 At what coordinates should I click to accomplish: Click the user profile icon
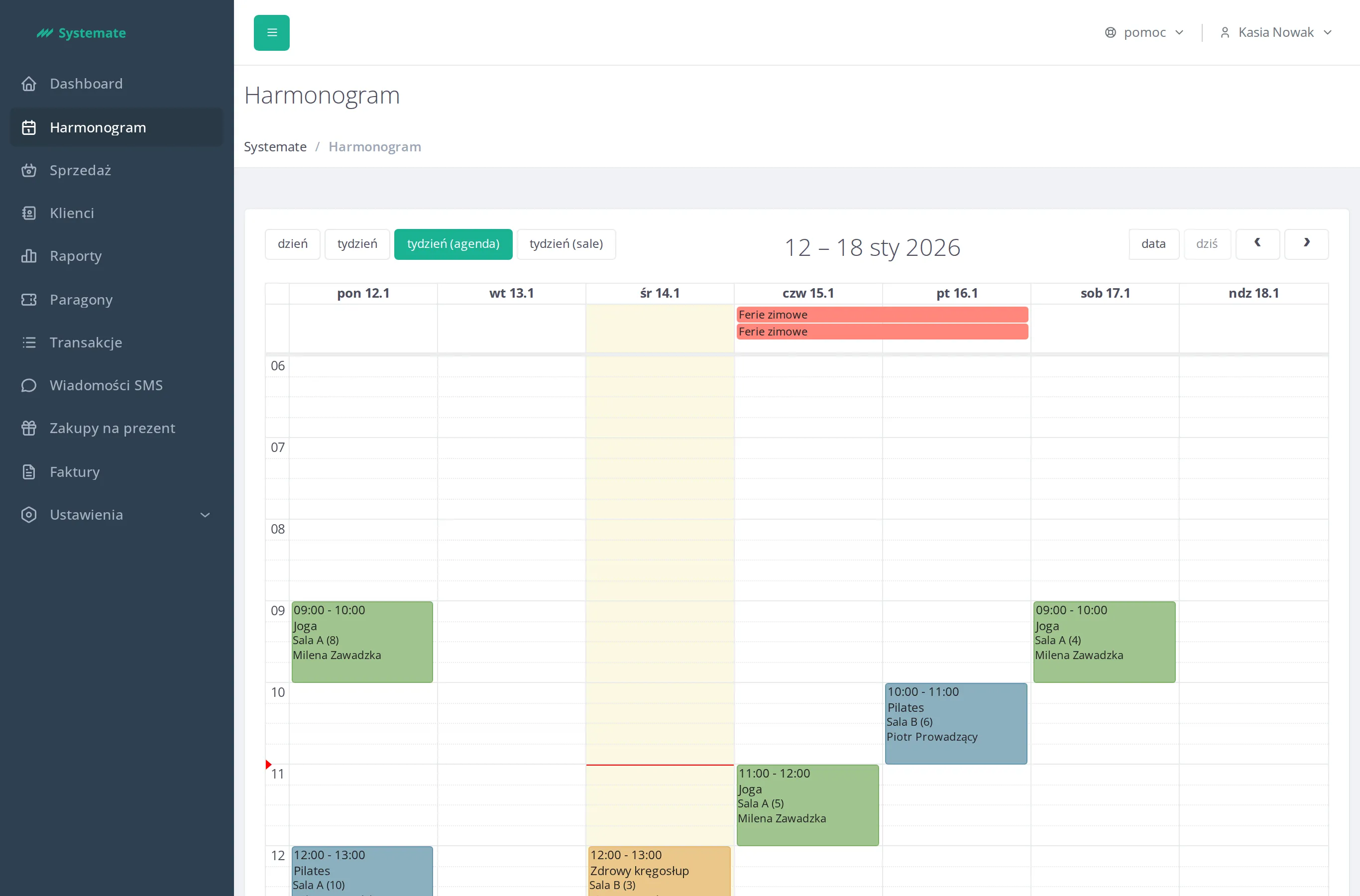[x=1225, y=32]
